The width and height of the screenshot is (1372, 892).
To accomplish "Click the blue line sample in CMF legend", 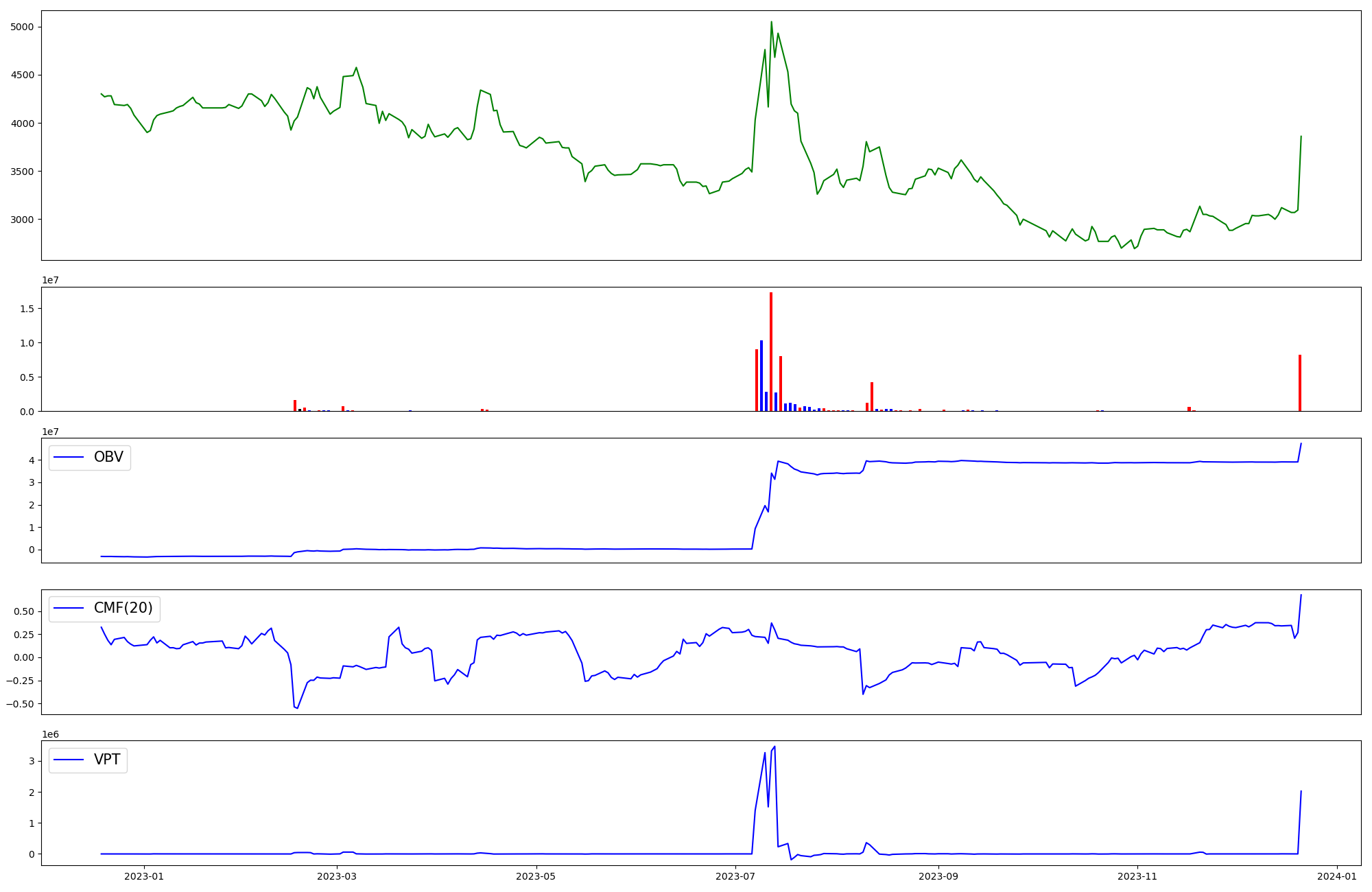I will (x=69, y=608).
